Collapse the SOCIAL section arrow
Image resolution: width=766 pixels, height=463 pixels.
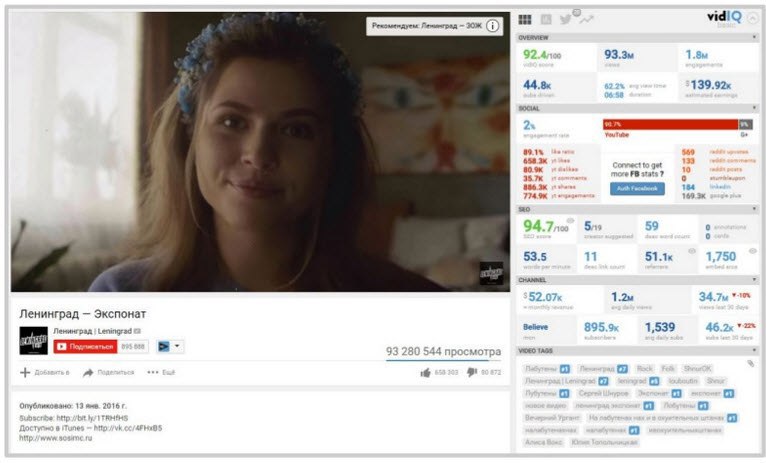(754, 108)
